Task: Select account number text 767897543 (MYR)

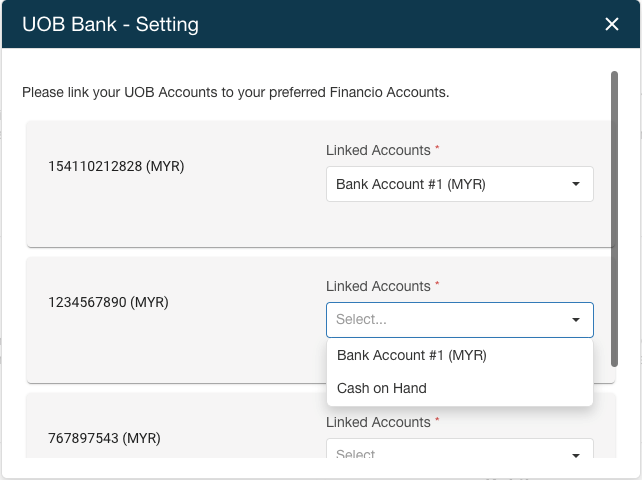Action: [x=104, y=438]
